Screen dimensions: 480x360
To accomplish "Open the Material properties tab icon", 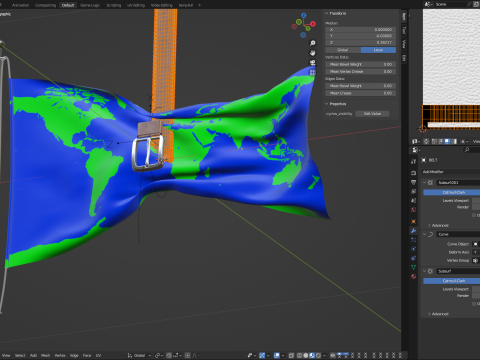I will click(414, 276).
